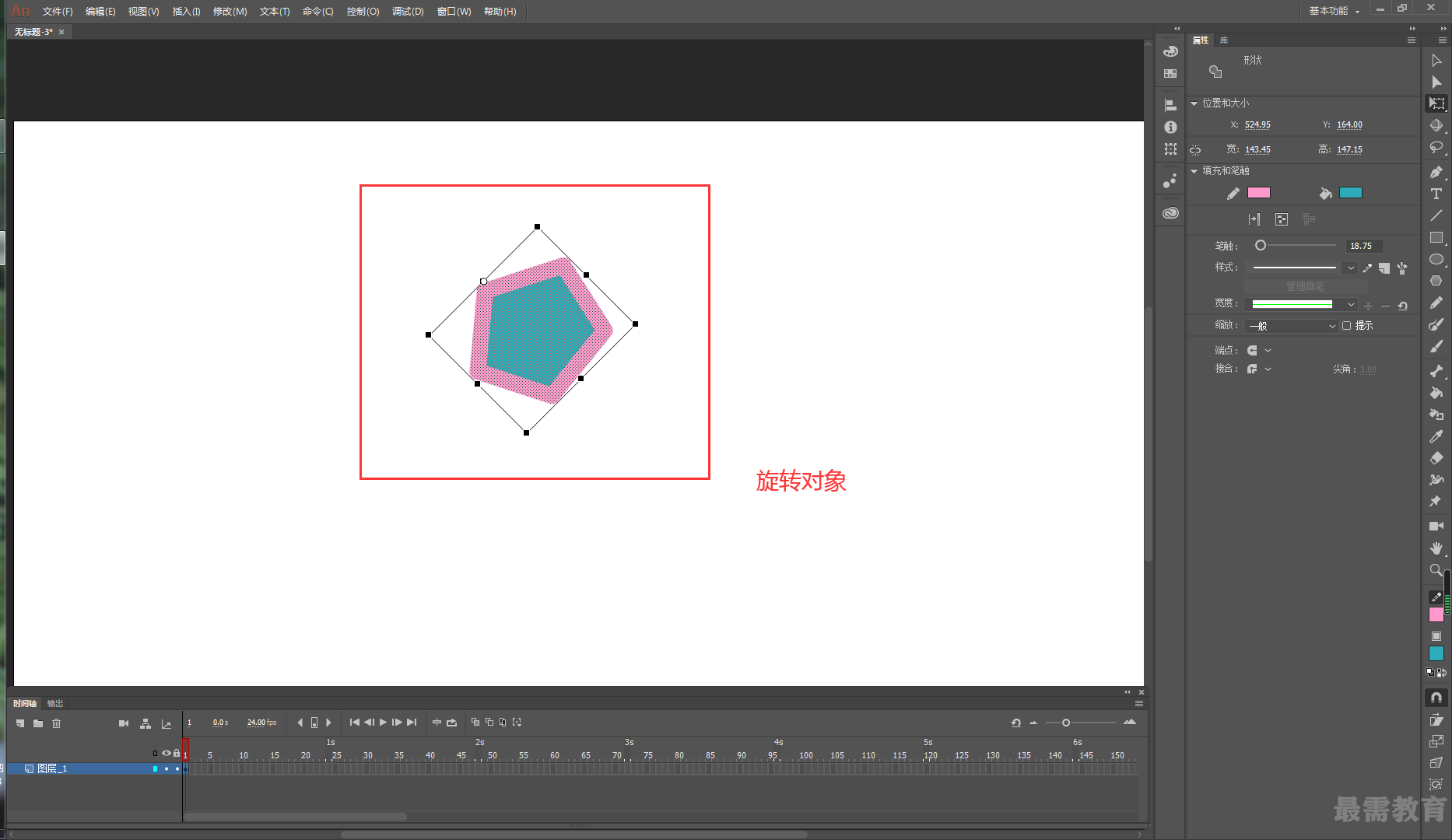Image resolution: width=1452 pixels, height=840 pixels.
Task: Open the Align panel icon
Action: point(1170,105)
